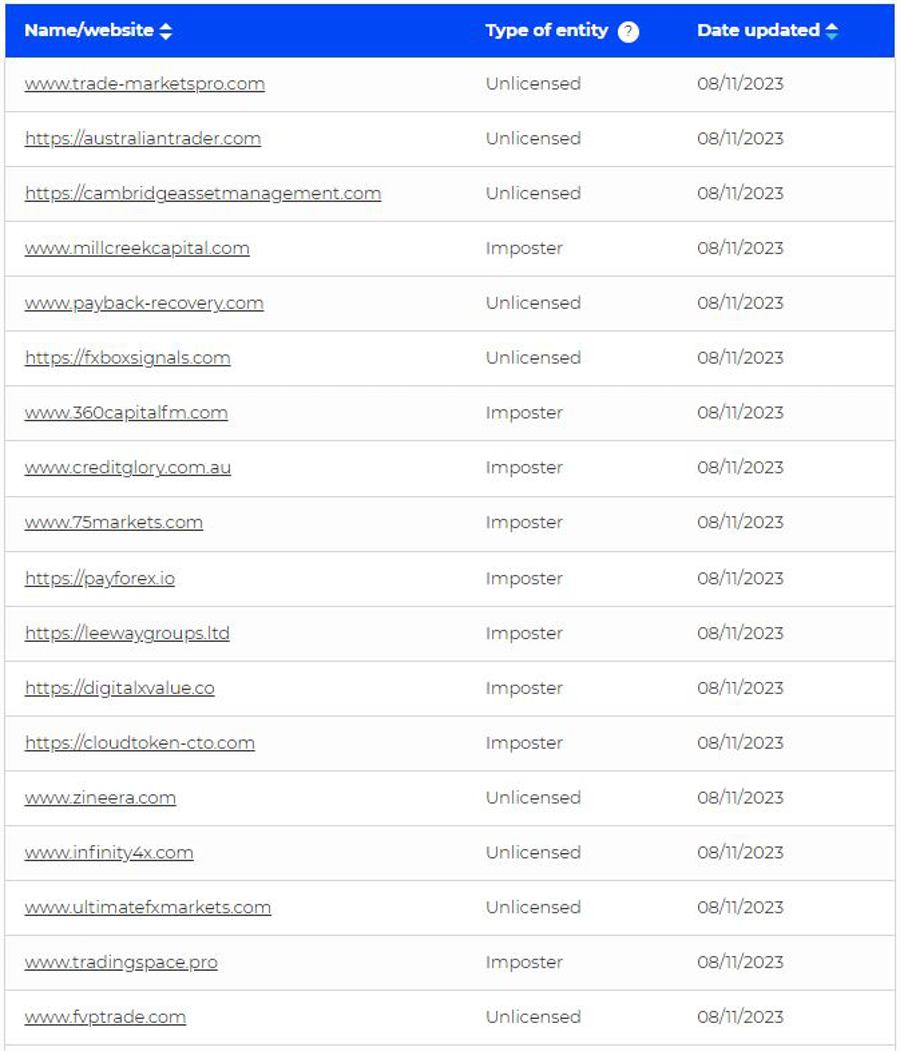This screenshot has height=1051, width=900.
Task: Open the digitalxvalue.co link
Action: (120, 688)
